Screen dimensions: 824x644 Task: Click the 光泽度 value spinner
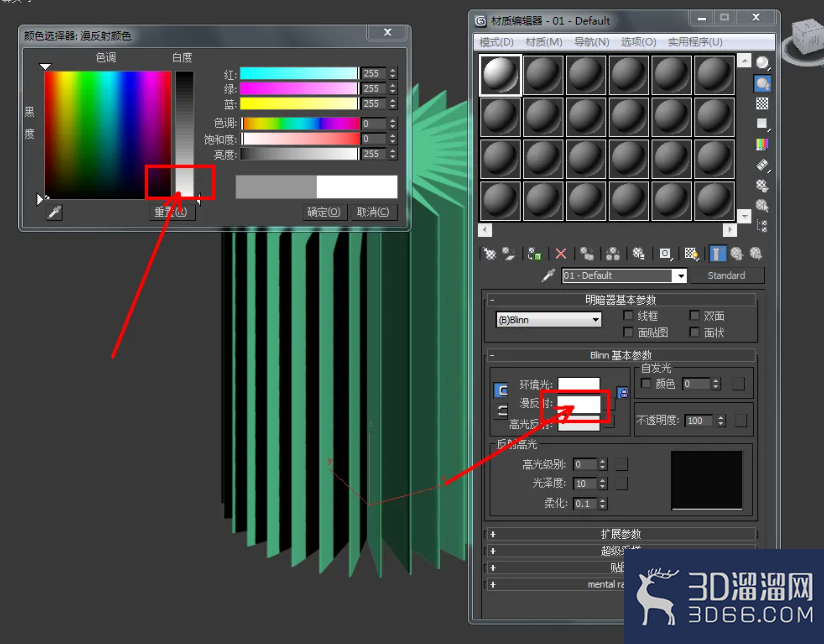(603, 484)
